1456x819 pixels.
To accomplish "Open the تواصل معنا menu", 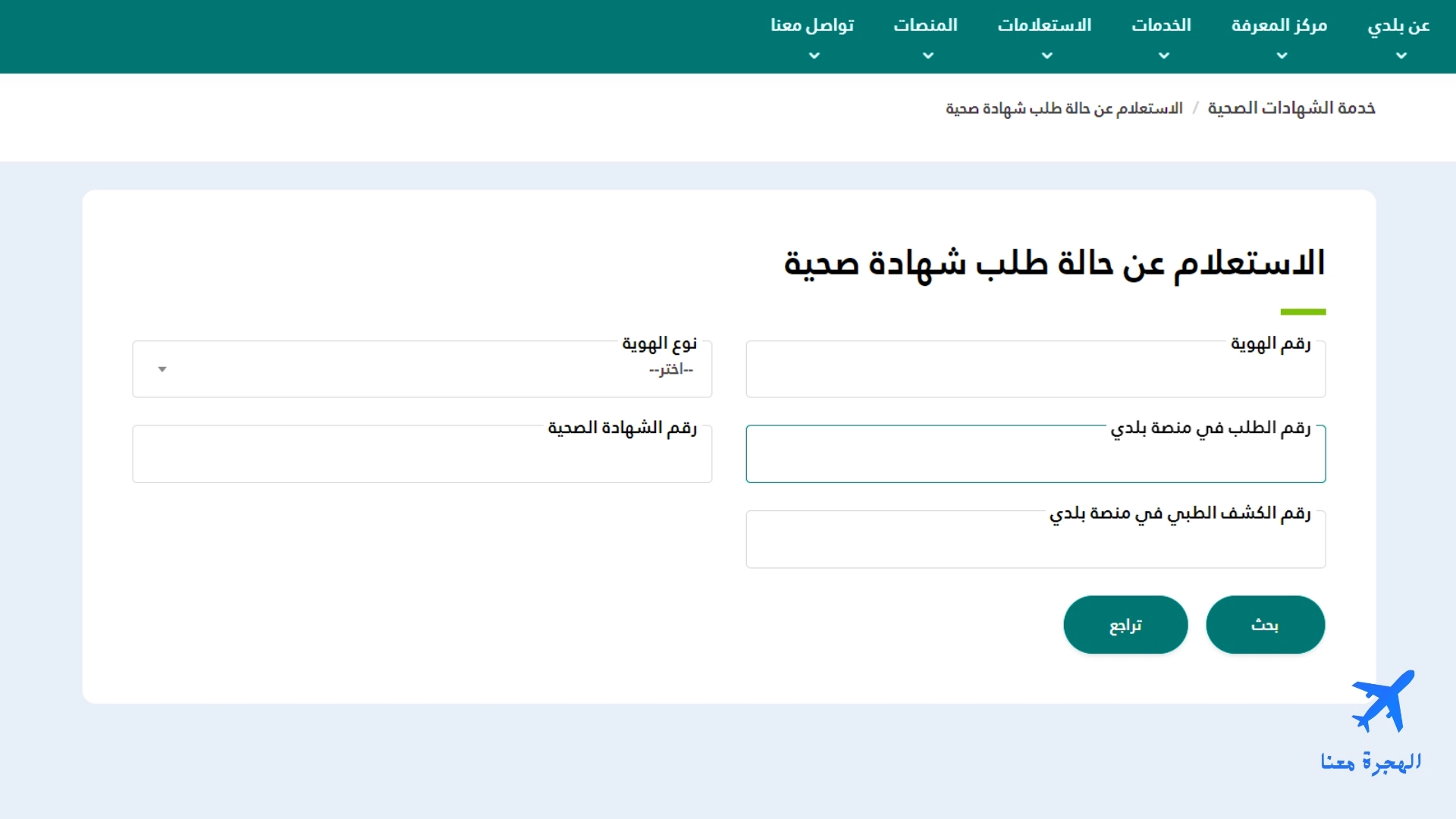I will coord(812,26).
